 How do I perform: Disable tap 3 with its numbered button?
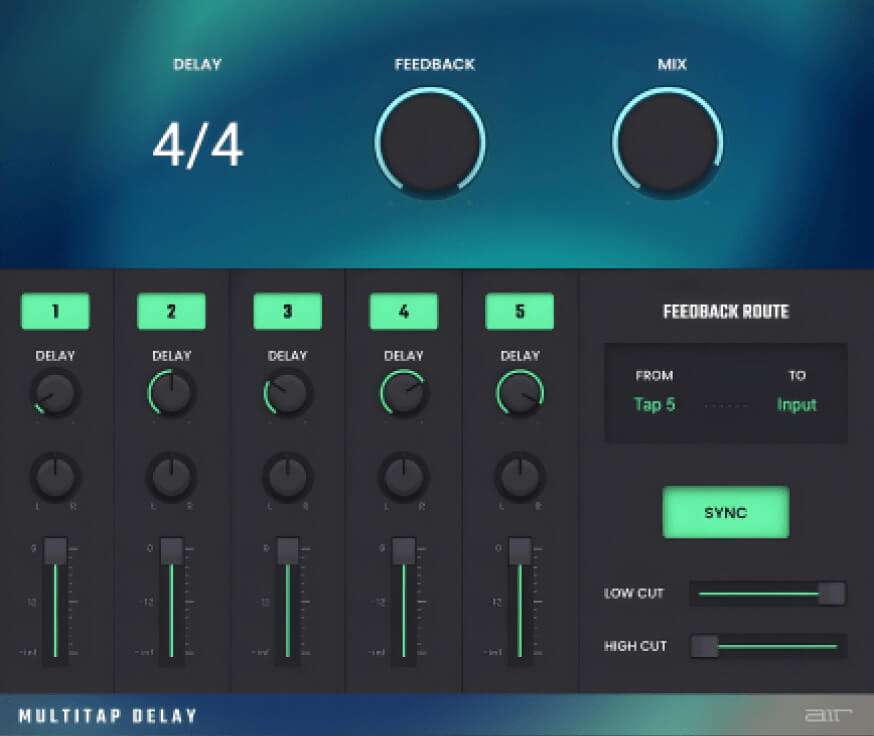tap(287, 311)
